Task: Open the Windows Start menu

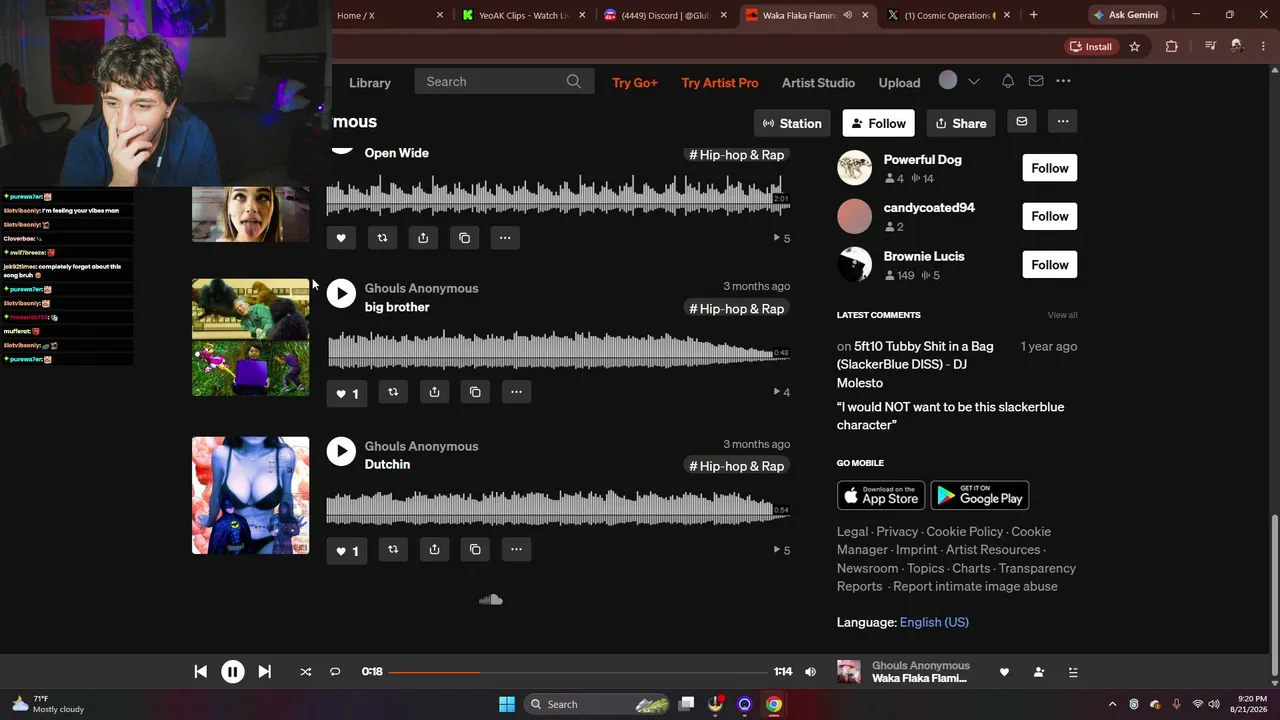Action: [x=507, y=704]
